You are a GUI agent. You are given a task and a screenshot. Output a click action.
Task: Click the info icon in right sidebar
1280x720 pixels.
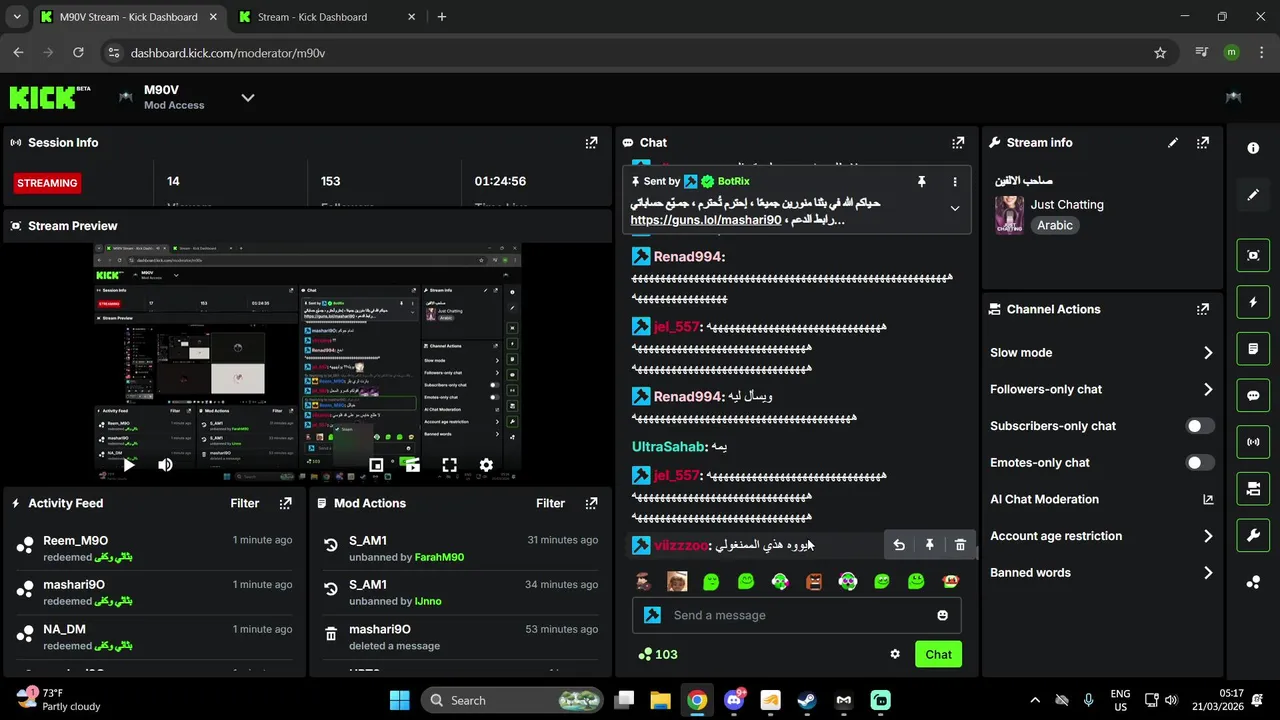1253,148
